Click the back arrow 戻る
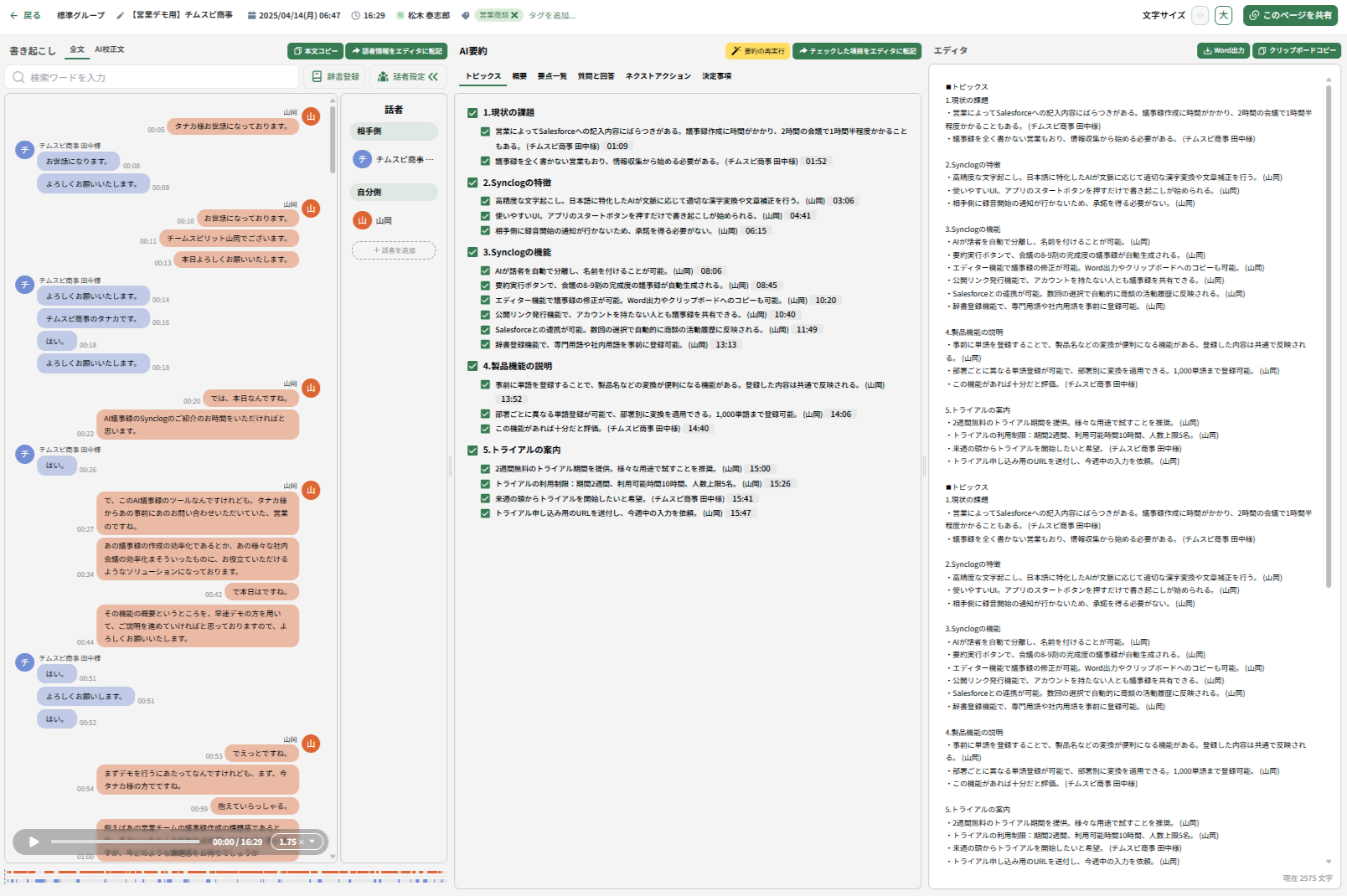 (24, 15)
